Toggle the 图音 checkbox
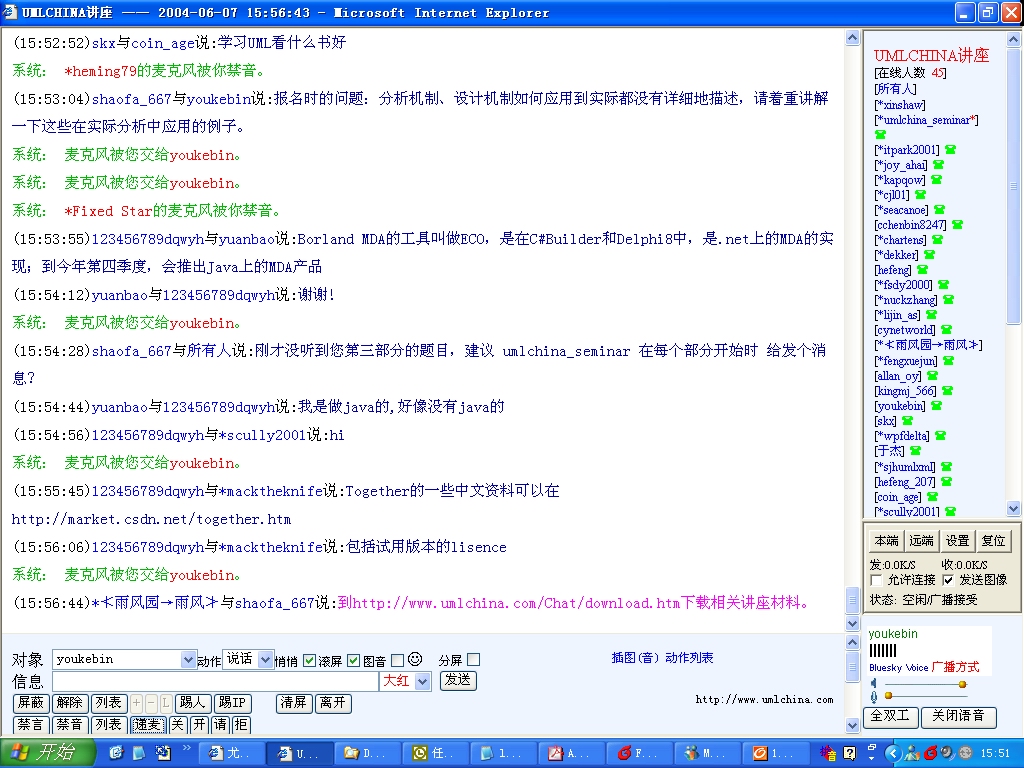Screen dimensions: 1024x768 (397, 661)
